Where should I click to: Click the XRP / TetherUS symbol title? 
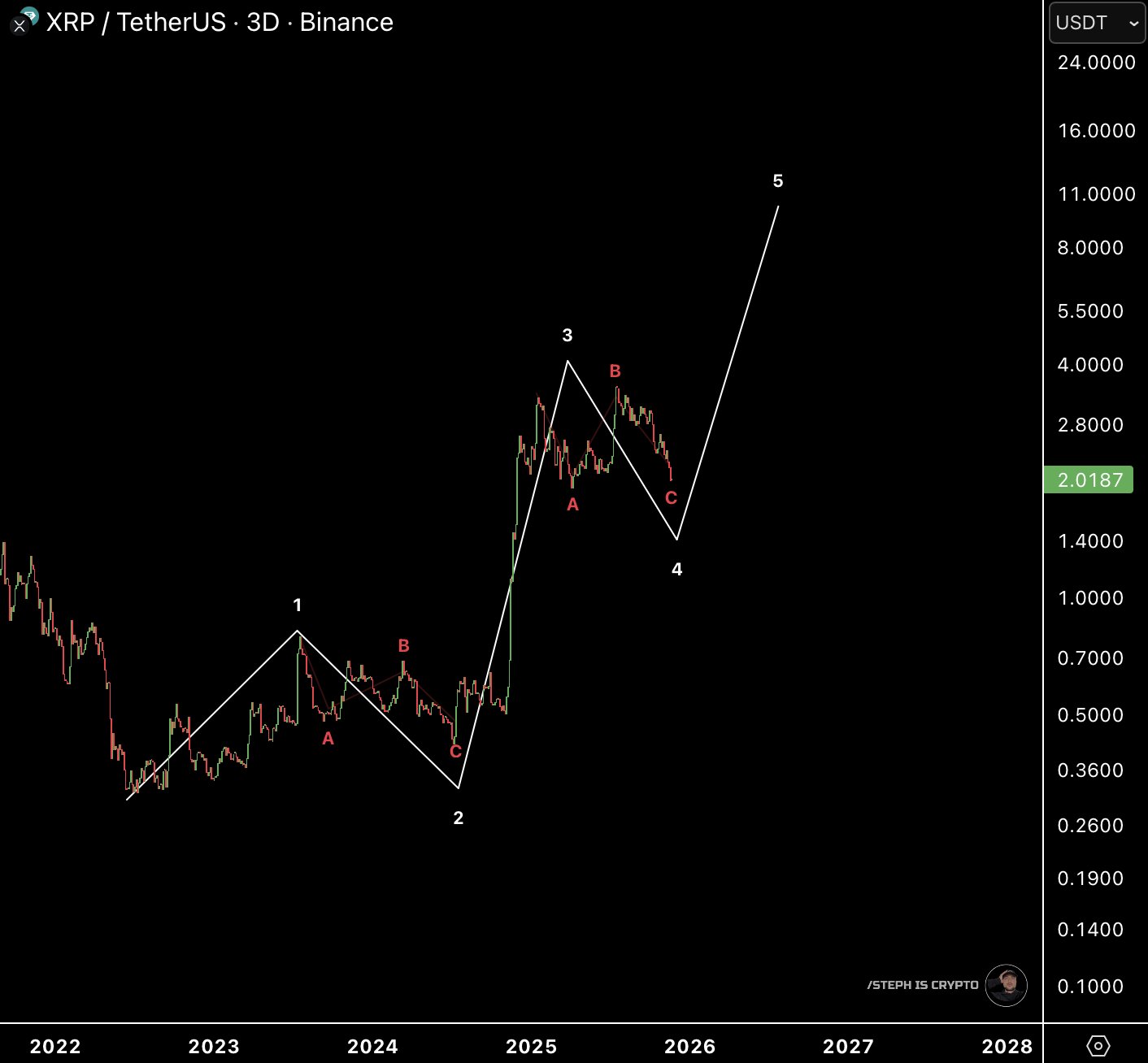tap(137, 23)
